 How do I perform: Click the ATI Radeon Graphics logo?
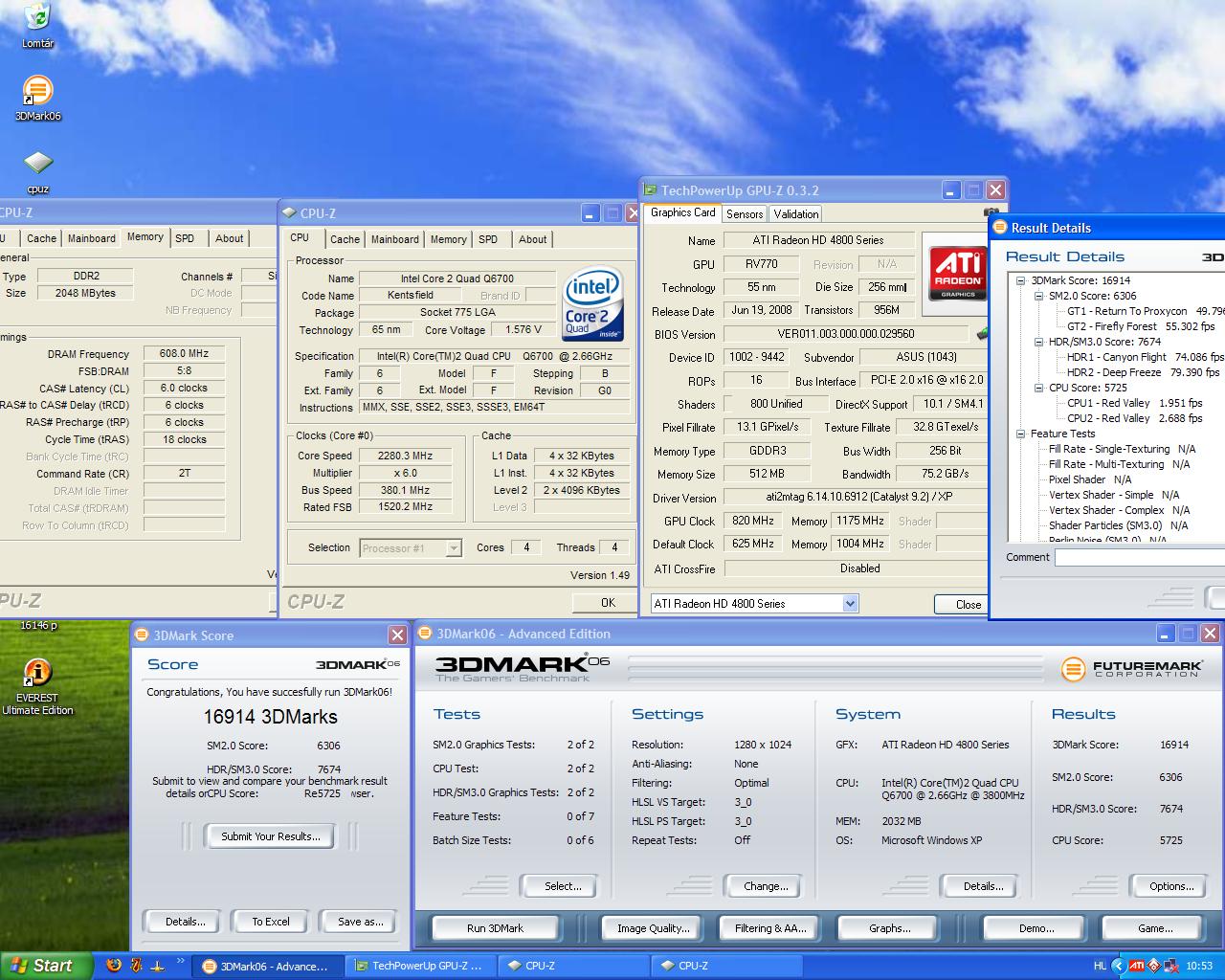[958, 273]
